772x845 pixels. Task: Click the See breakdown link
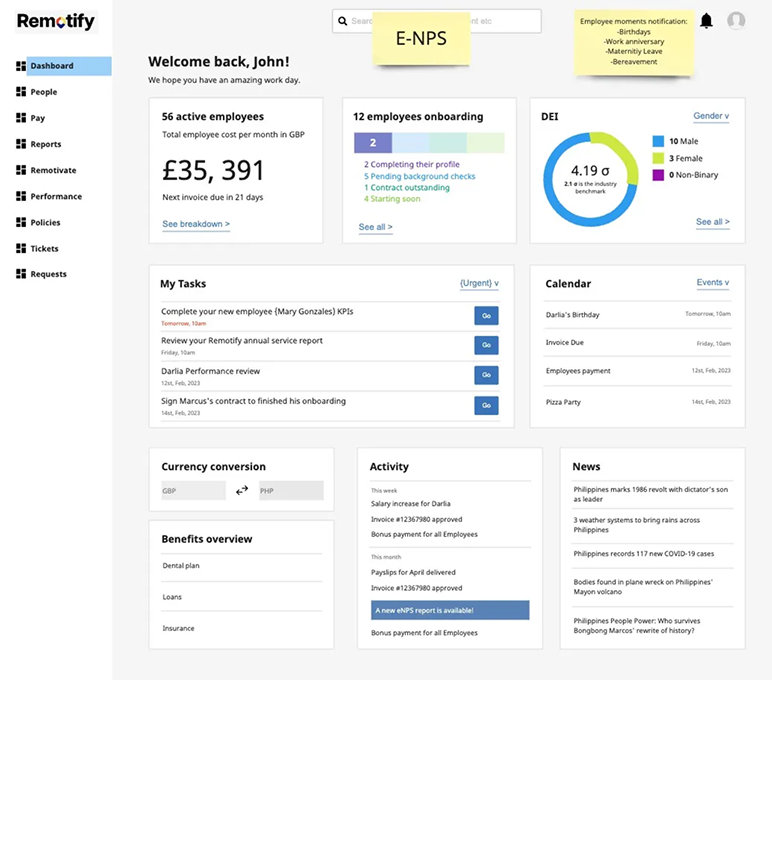[196, 224]
